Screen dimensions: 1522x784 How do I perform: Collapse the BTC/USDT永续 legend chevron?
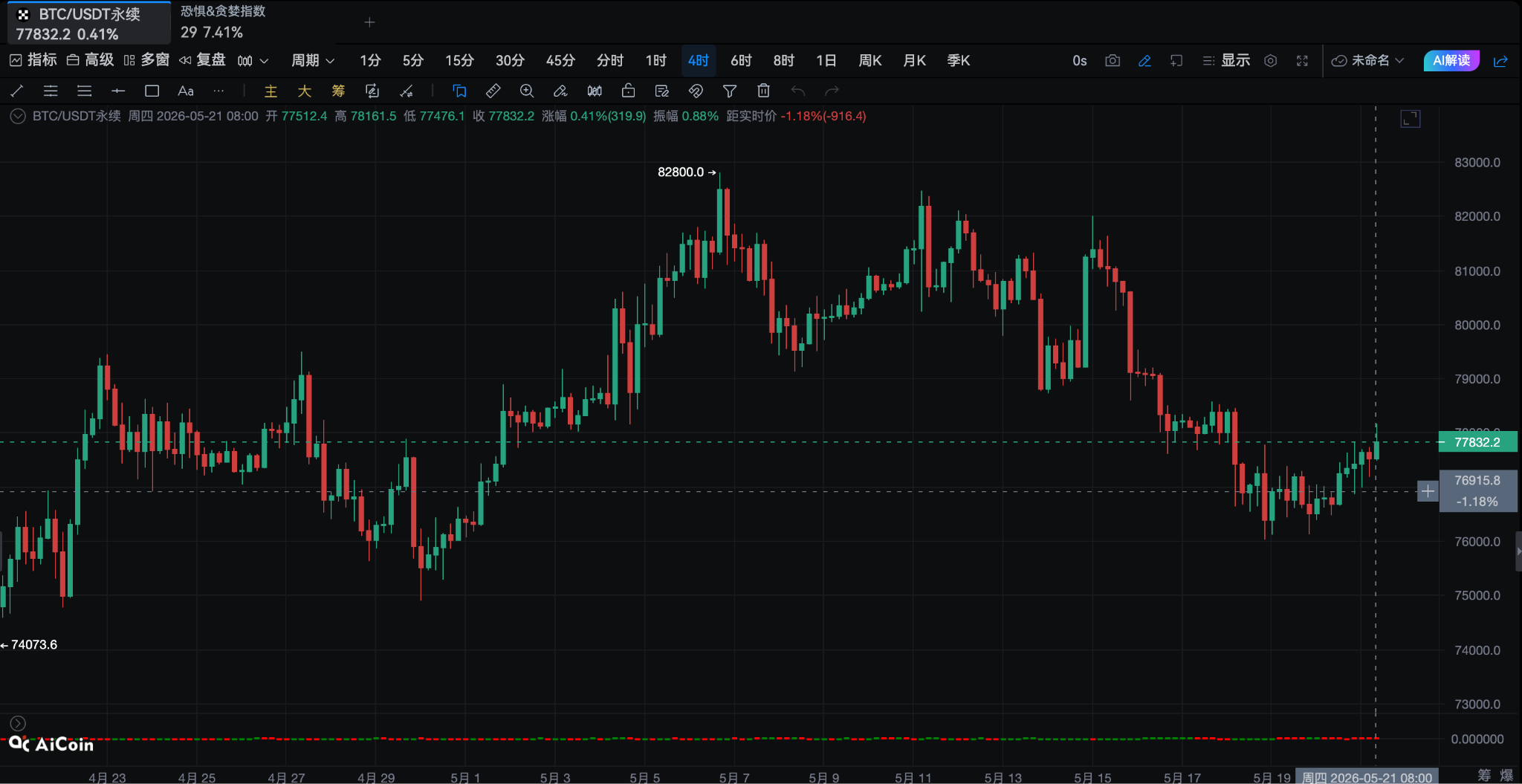[18, 116]
